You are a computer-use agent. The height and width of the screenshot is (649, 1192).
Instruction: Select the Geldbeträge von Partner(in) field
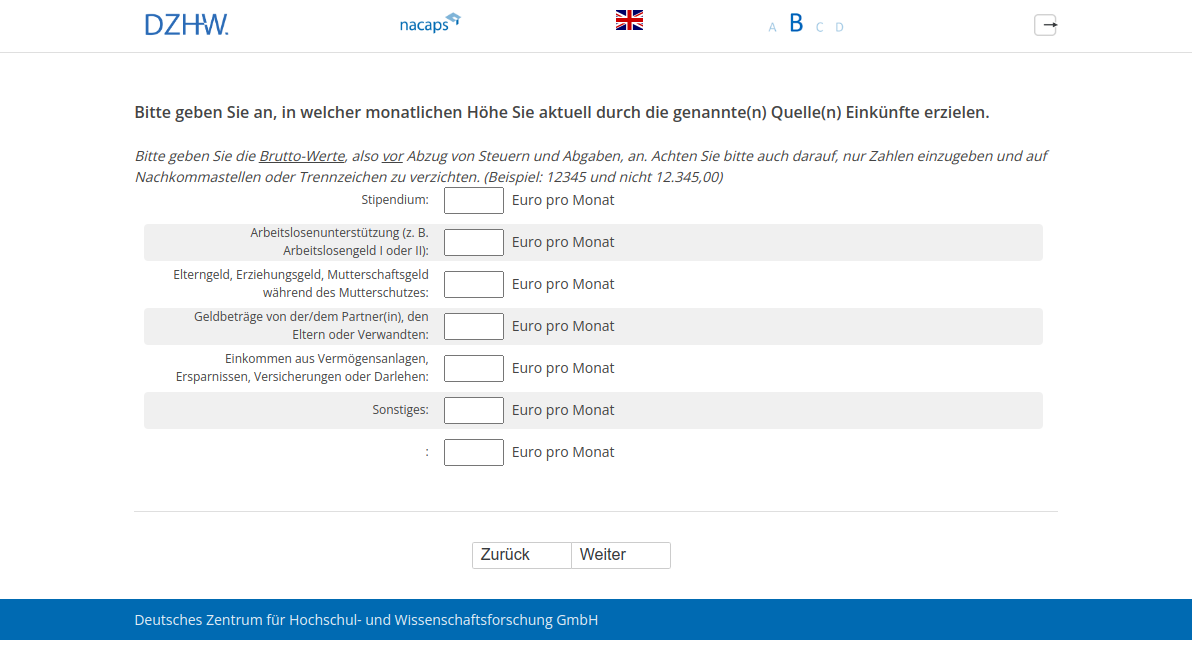473,326
